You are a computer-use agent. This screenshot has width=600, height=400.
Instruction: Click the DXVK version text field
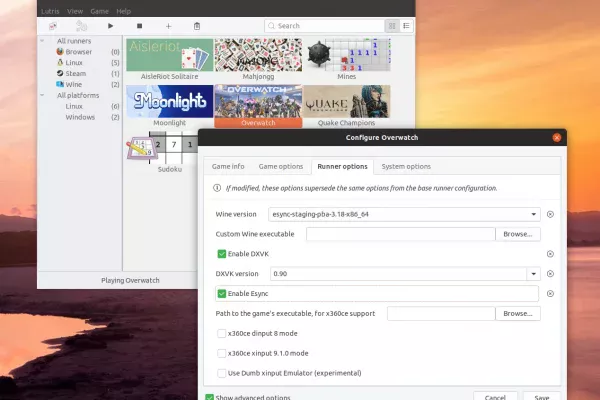(398, 274)
